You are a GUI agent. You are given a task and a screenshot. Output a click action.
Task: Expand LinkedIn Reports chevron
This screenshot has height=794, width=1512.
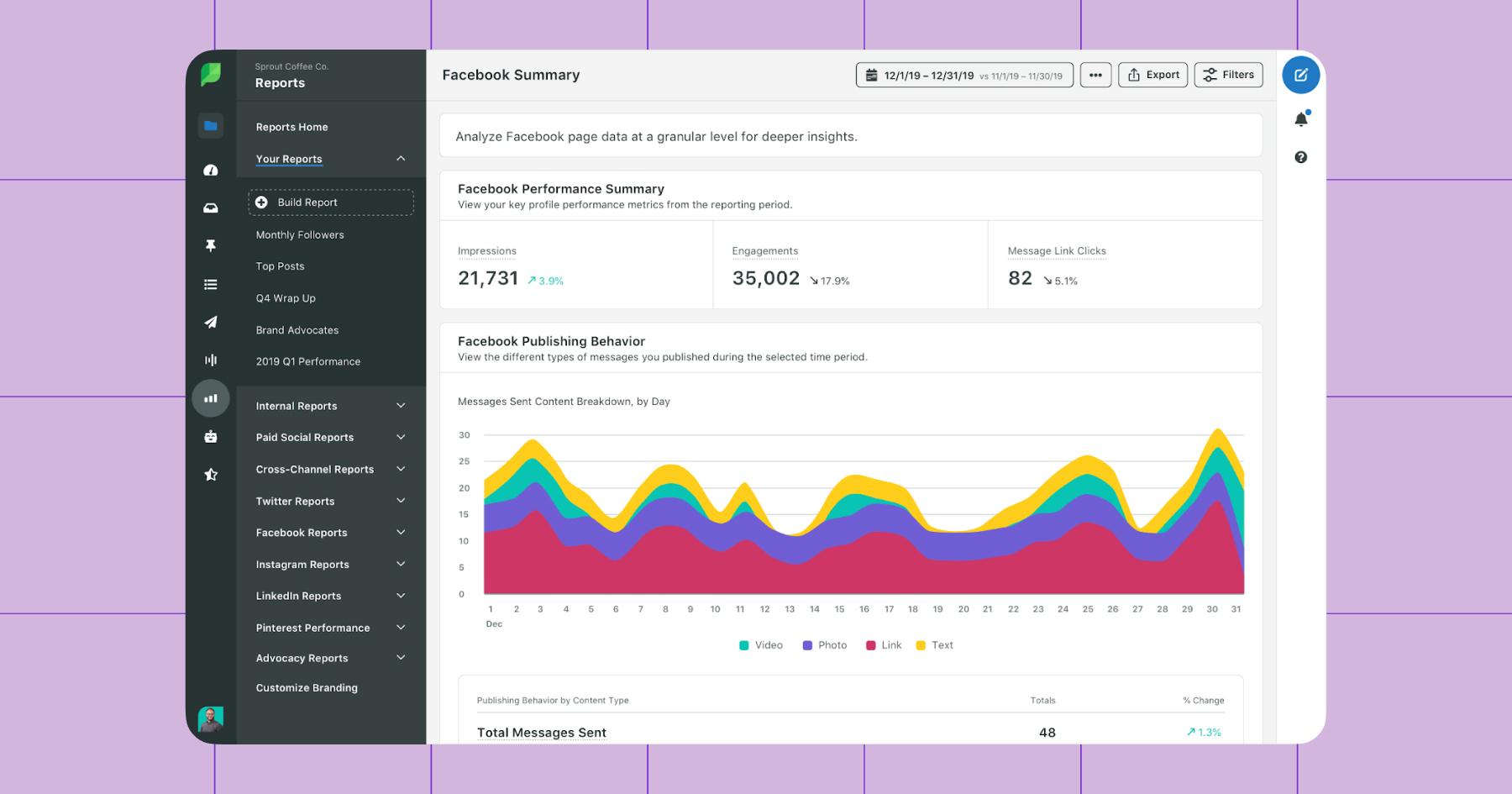tap(401, 596)
